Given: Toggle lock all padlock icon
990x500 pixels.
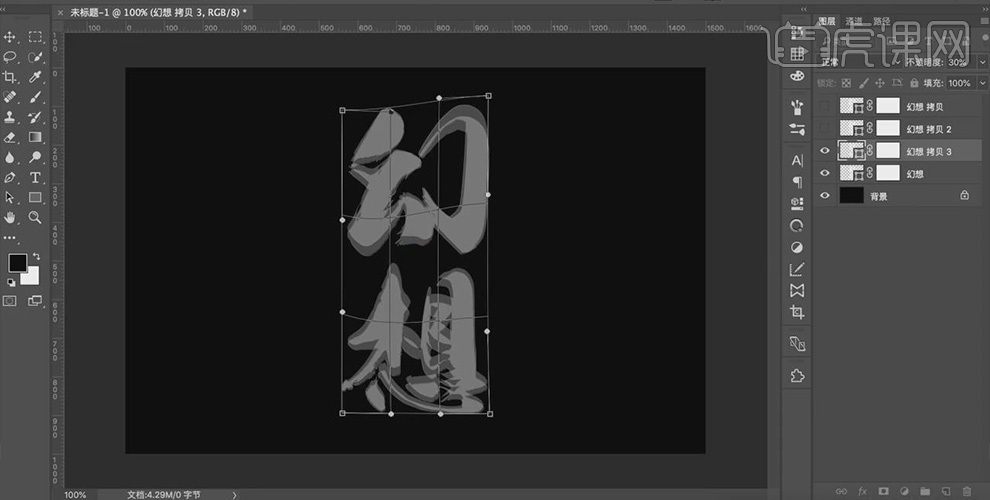Looking at the screenshot, I should (x=914, y=83).
